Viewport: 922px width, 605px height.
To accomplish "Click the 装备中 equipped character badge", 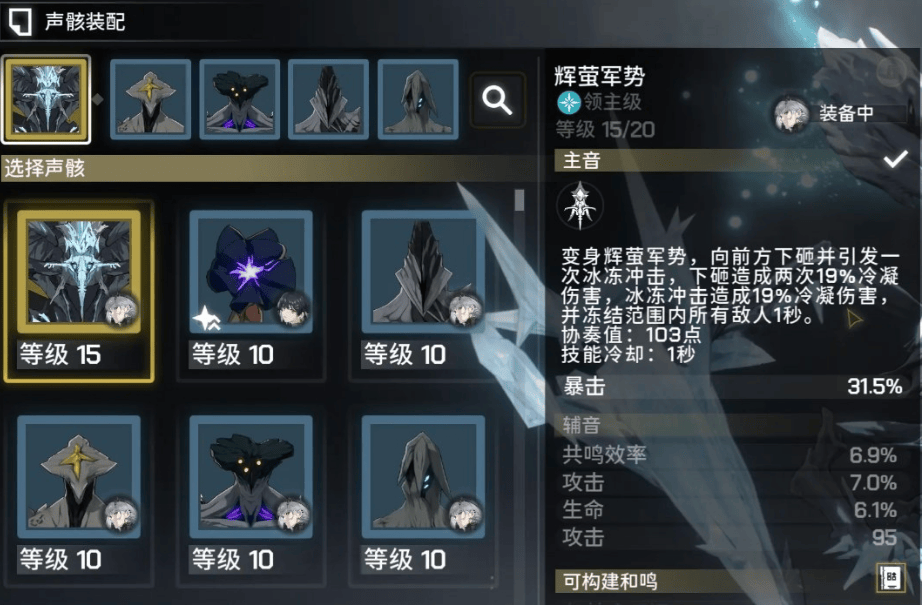I will pos(840,113).
